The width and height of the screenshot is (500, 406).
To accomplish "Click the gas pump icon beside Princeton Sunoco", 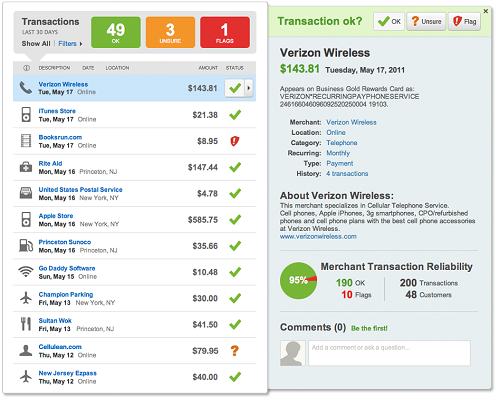I will 26,246.
